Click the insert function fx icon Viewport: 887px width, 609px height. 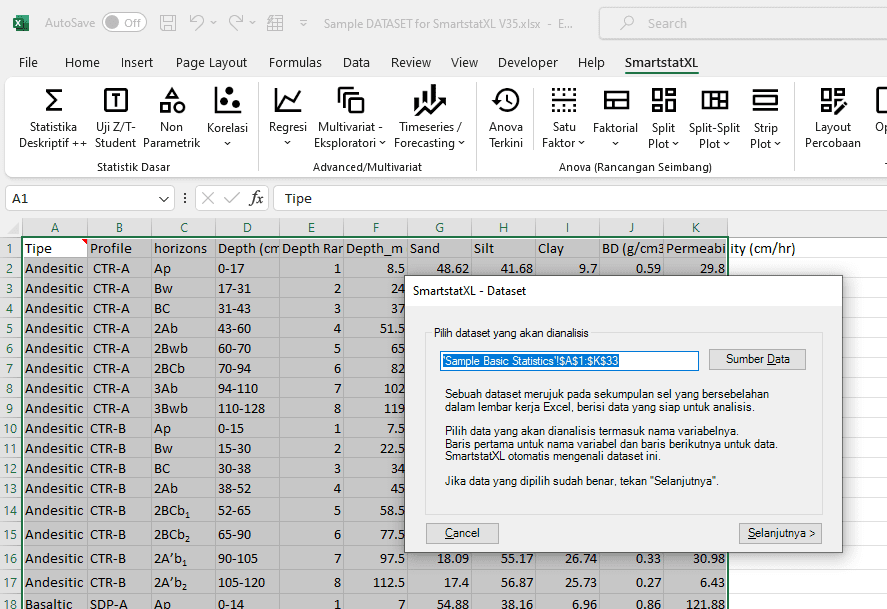click(x=257, y=198)
